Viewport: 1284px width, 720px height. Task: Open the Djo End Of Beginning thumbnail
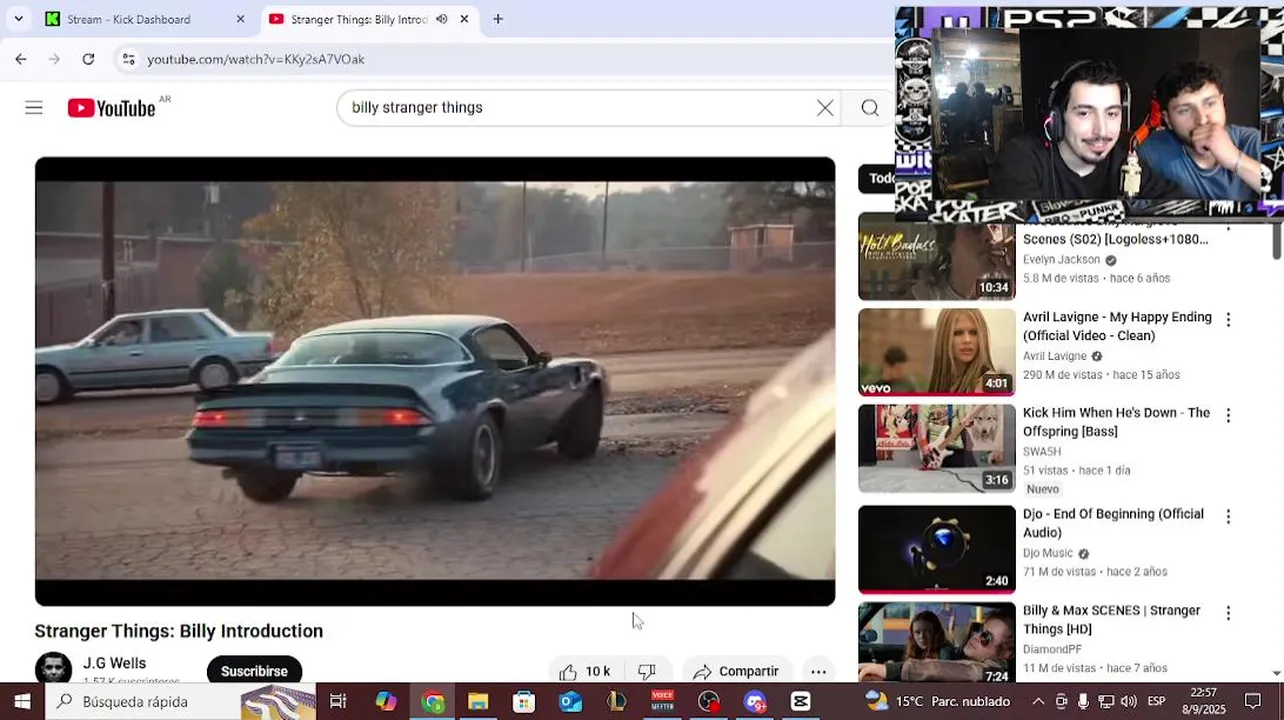pos(937,549)
